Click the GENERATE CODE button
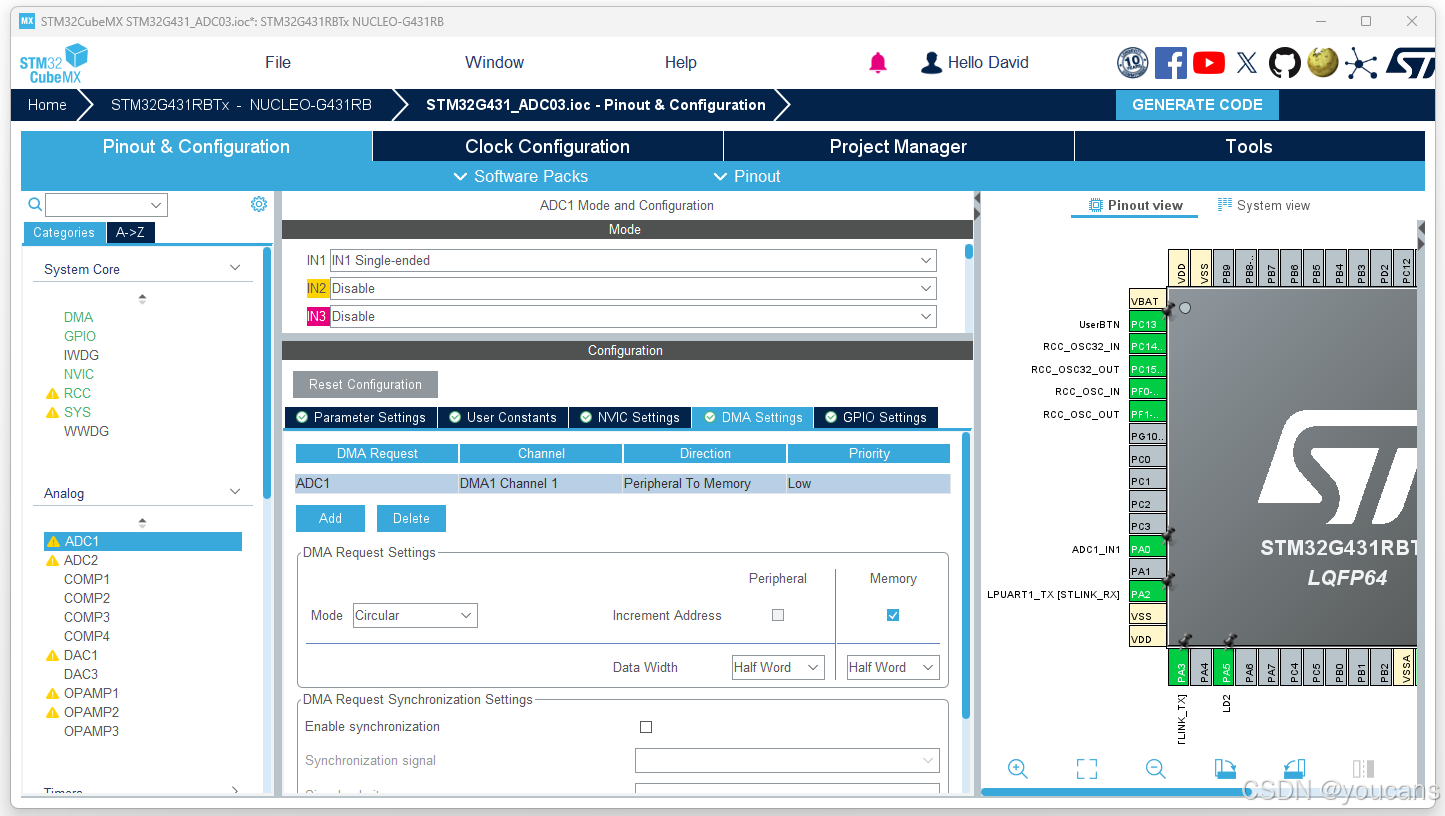This screenshot has height=816, width=1445. click(x=1197, y=105)
